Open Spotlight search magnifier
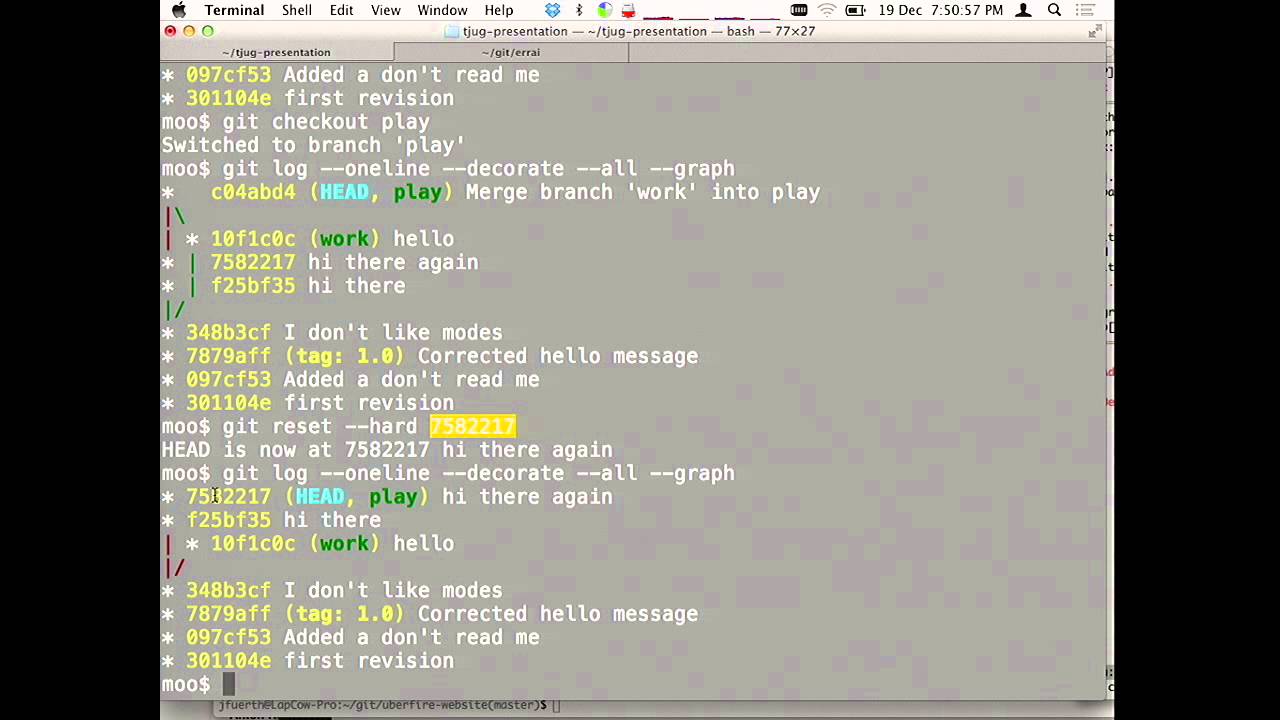 [1054, 10]
